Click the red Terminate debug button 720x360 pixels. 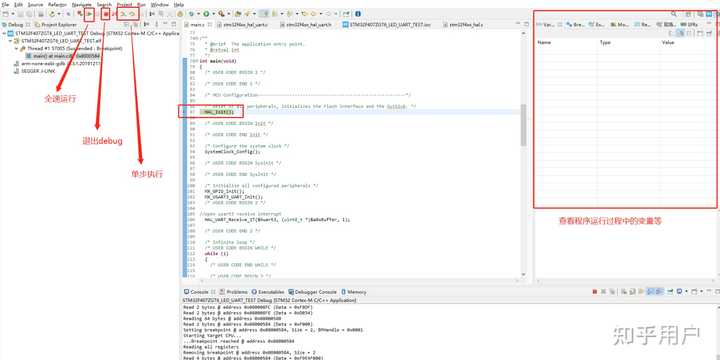pos(106,14)
